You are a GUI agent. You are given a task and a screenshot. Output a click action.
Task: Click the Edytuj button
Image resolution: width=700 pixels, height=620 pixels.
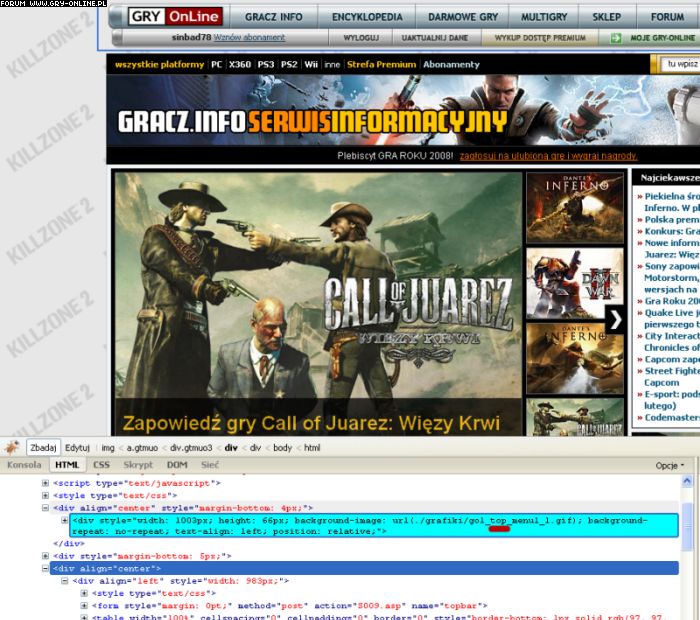click(x=77, y=447)
